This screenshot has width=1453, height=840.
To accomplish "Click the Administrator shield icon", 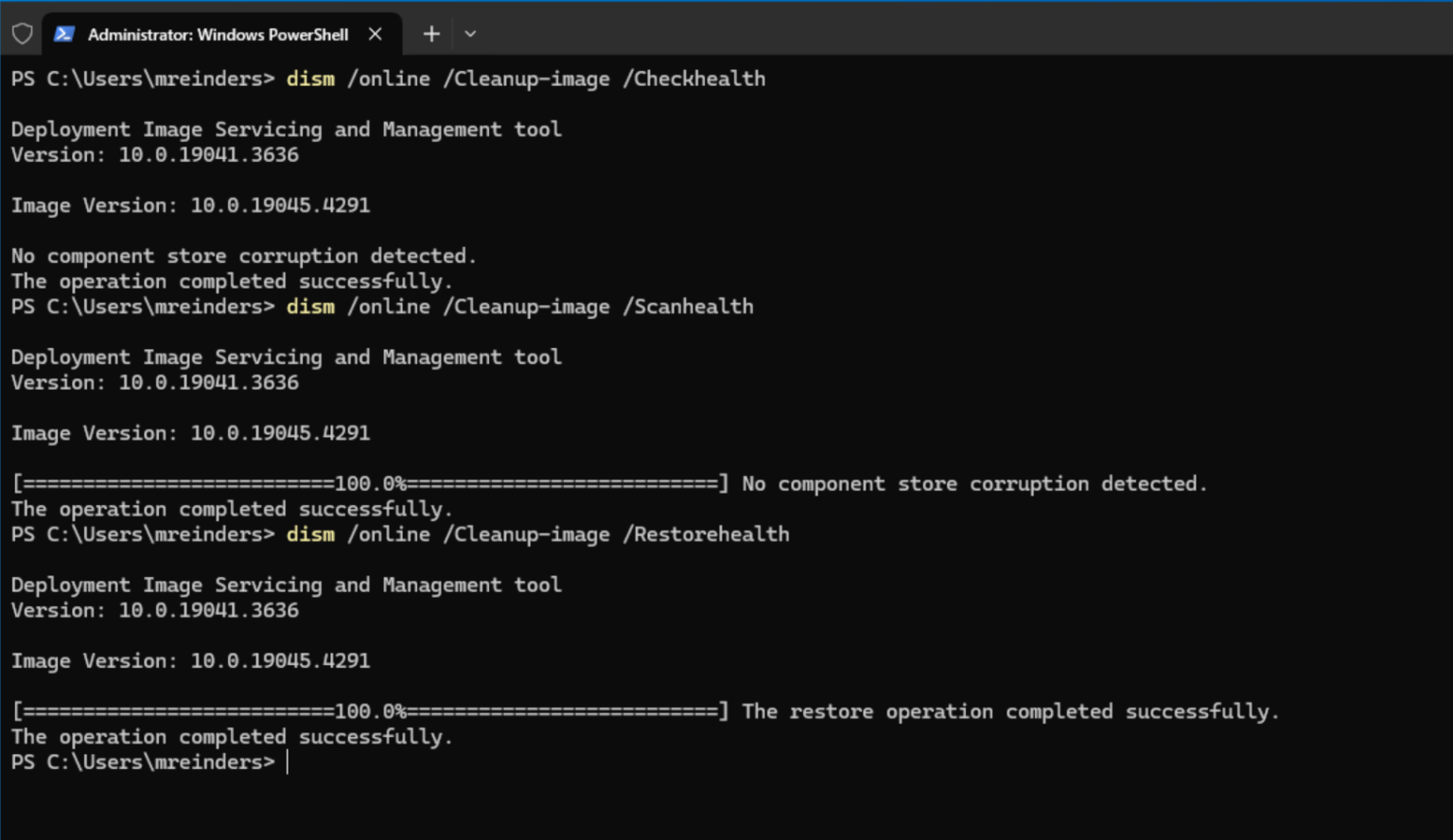I will point(22,33).
